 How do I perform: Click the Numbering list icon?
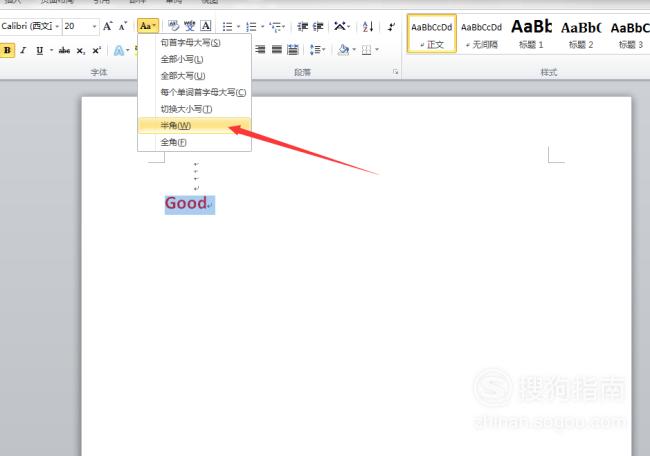(x=251, y=27)
